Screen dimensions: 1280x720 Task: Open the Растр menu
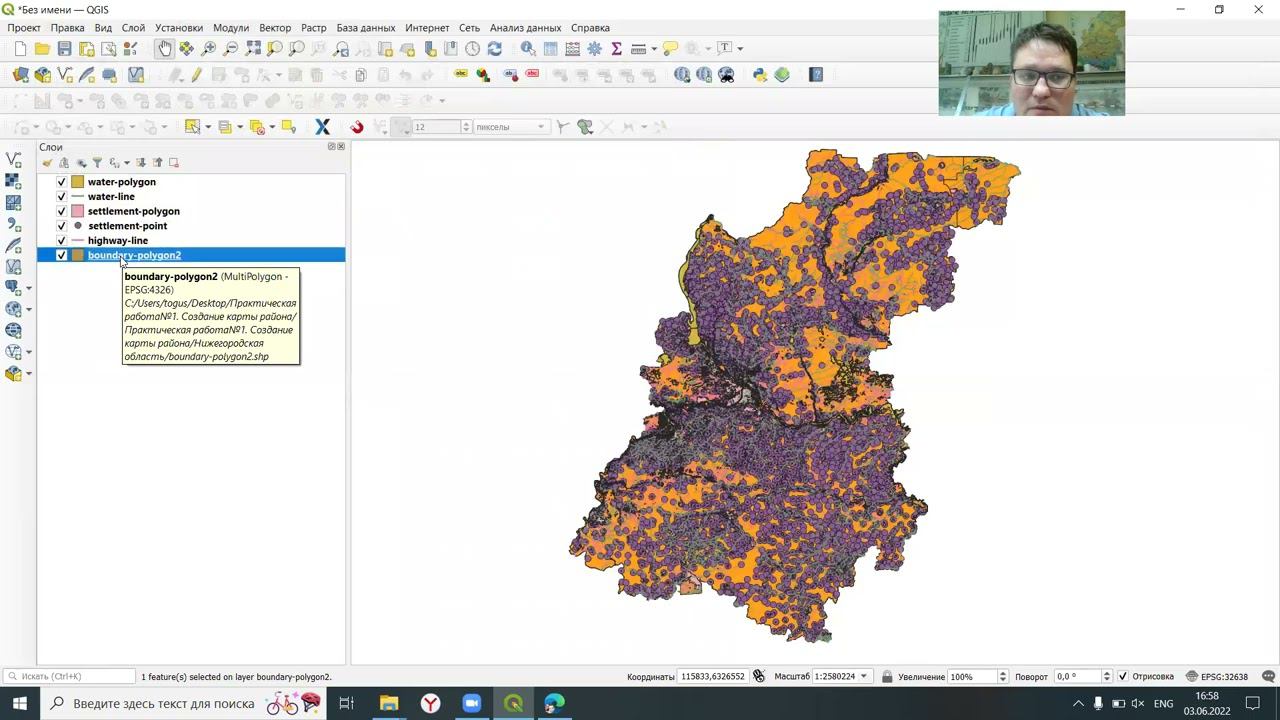click(314, 28)
